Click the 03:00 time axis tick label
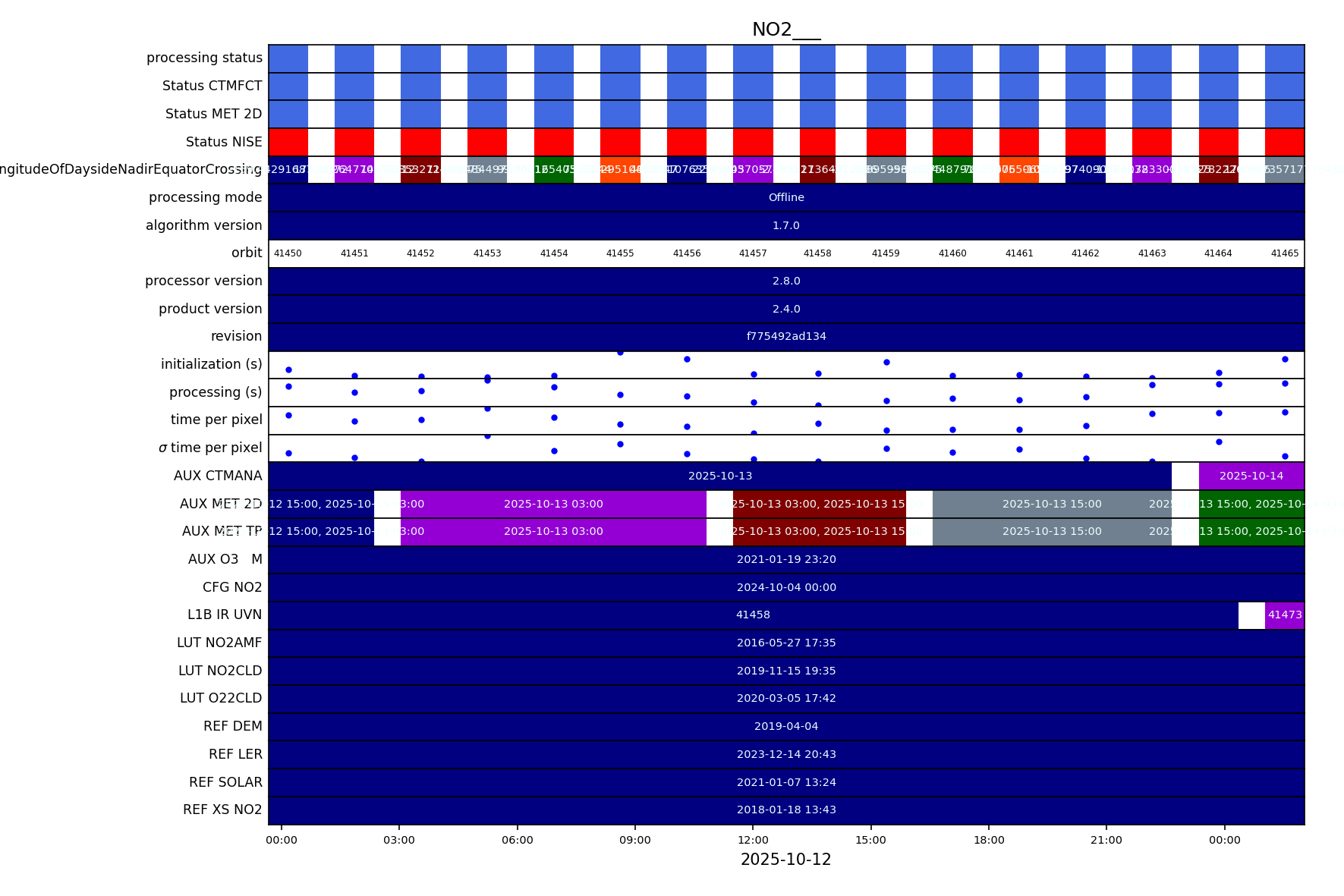This screenshot has width=1344, height=896. click(x=399, y=840)
